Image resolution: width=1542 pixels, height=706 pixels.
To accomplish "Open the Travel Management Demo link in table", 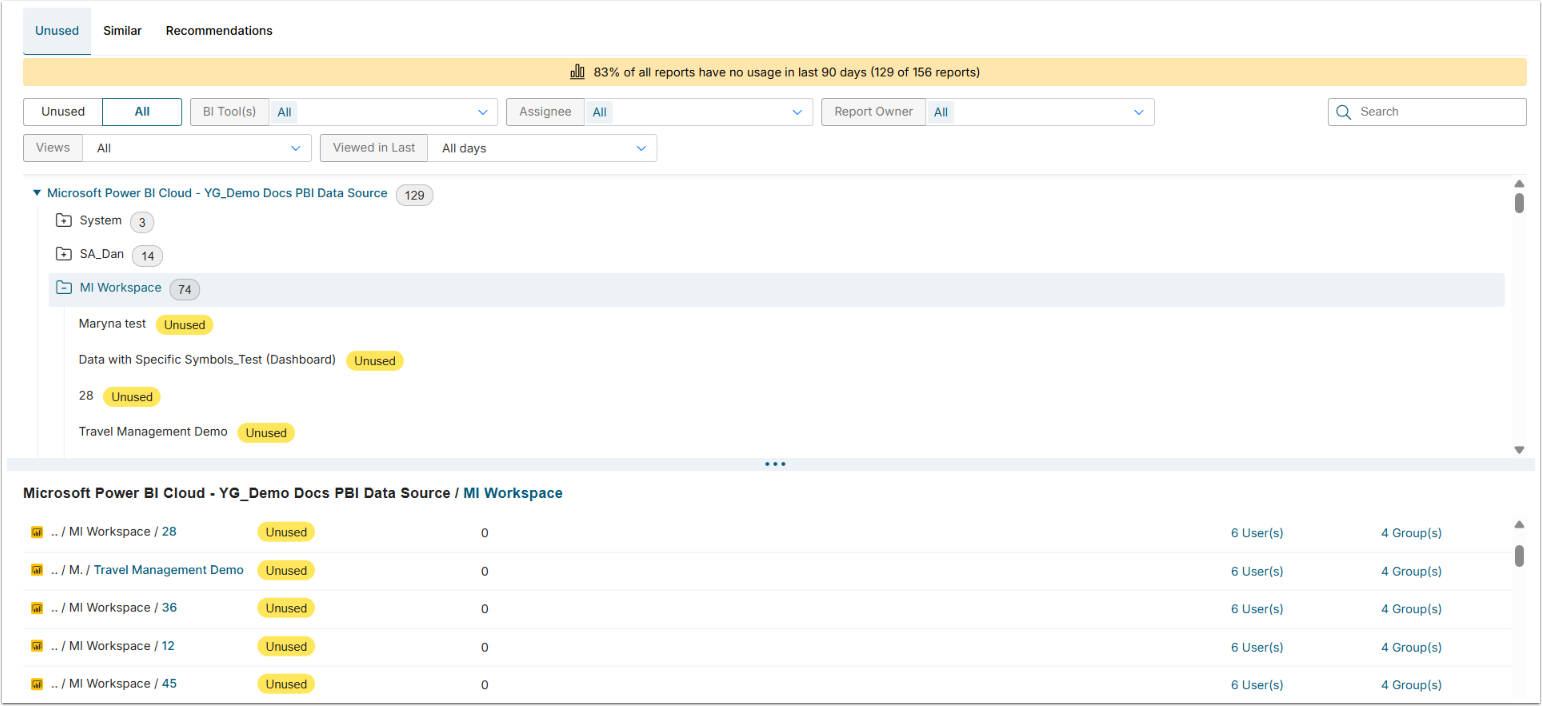I will tap(169, 570).
